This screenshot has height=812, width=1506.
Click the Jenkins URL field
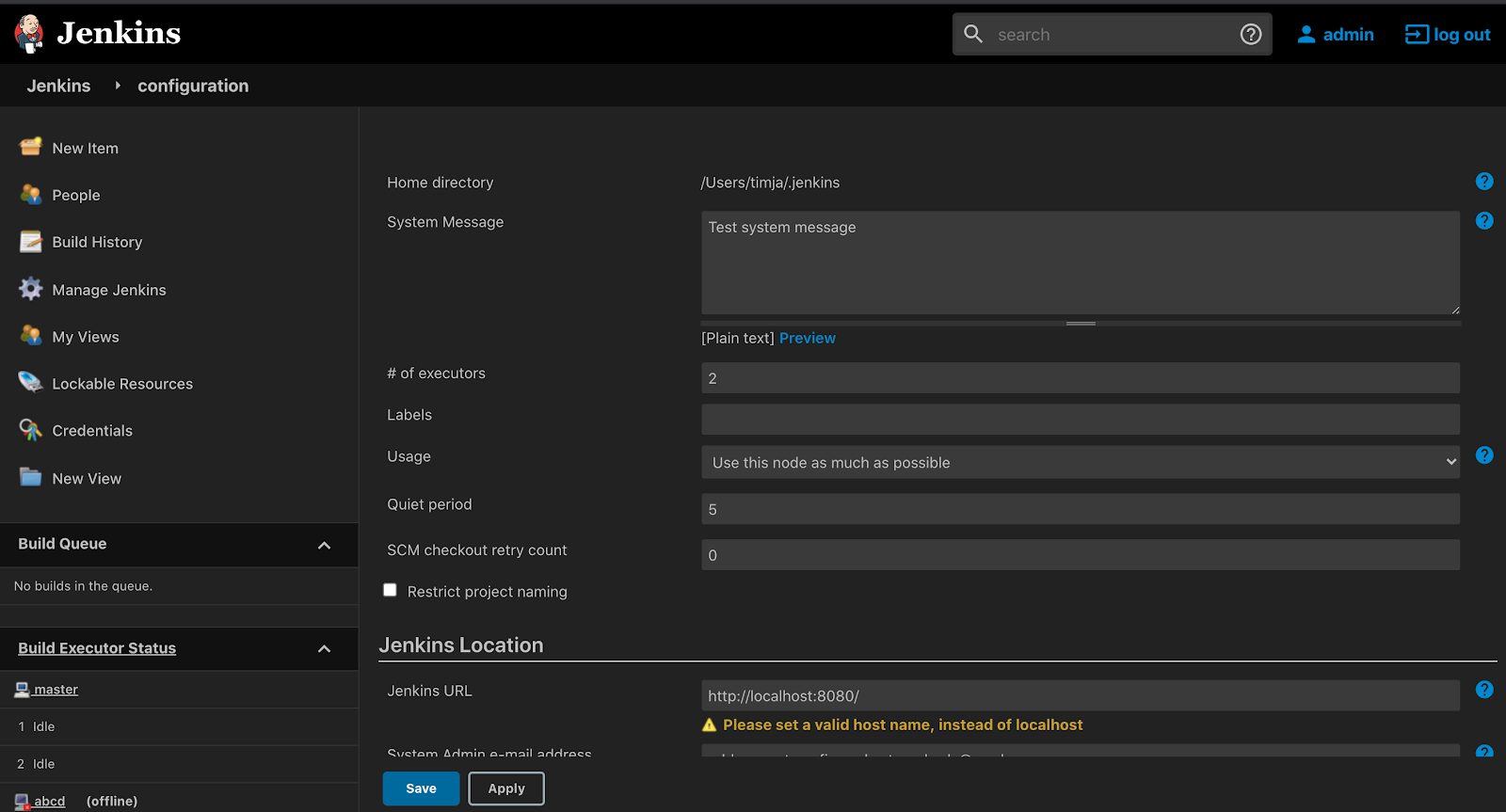pyautogui.click(x=1081, y=695)
